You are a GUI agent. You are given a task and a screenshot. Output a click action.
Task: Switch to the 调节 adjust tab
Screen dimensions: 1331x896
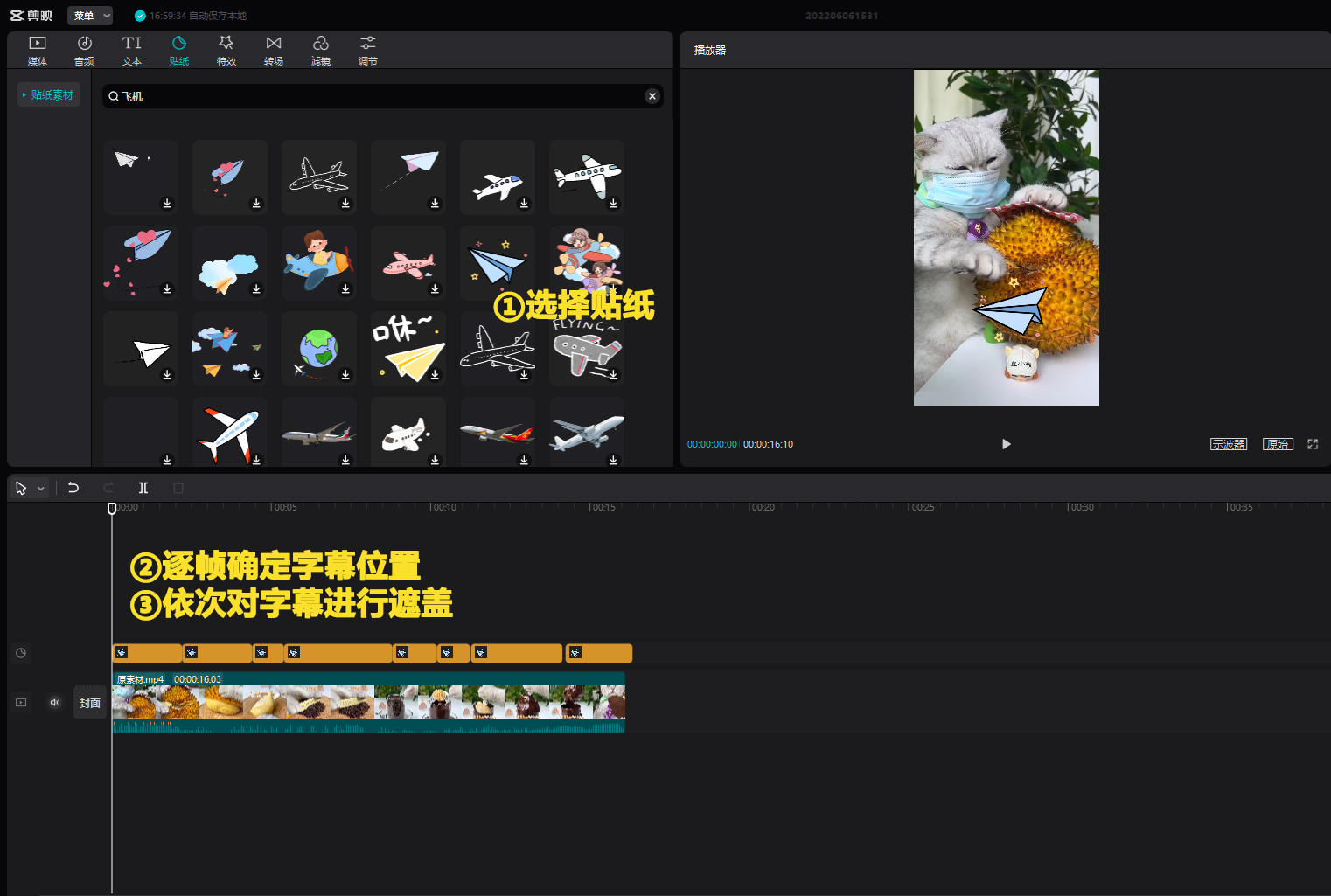coord(367,49)
